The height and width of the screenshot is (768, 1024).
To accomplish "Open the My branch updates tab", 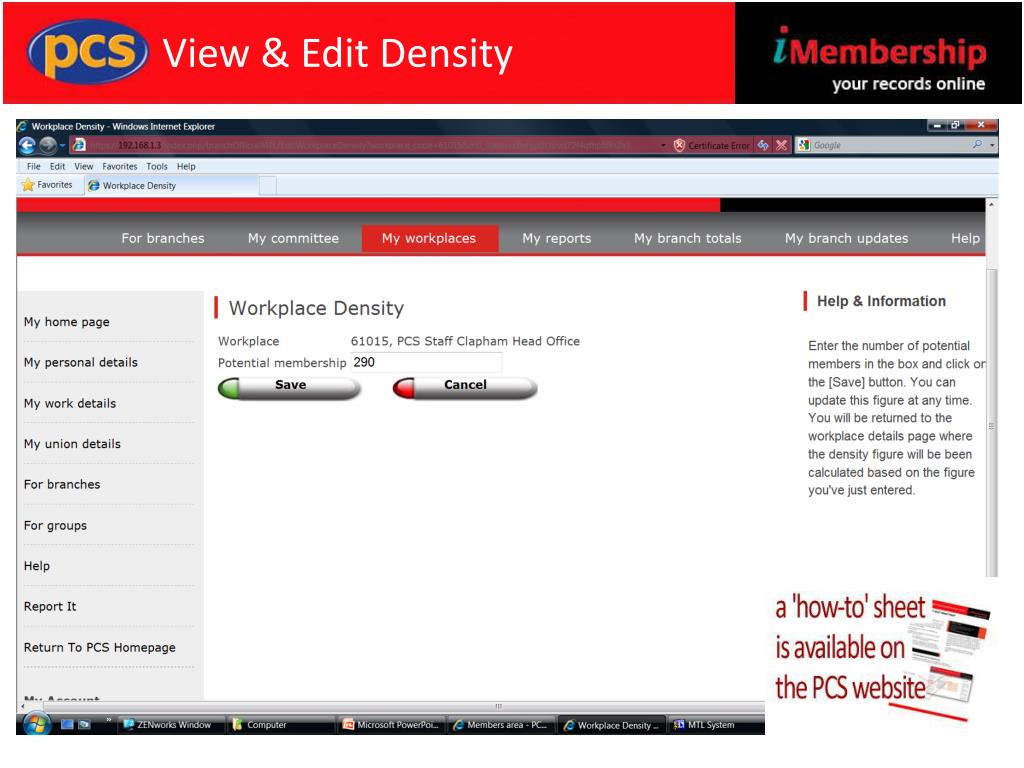I will click(x=846, y=238).
